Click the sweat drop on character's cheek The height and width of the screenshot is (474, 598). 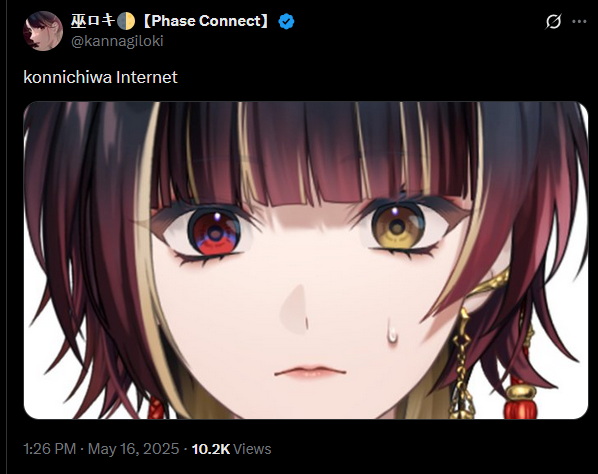coord(391,331)
